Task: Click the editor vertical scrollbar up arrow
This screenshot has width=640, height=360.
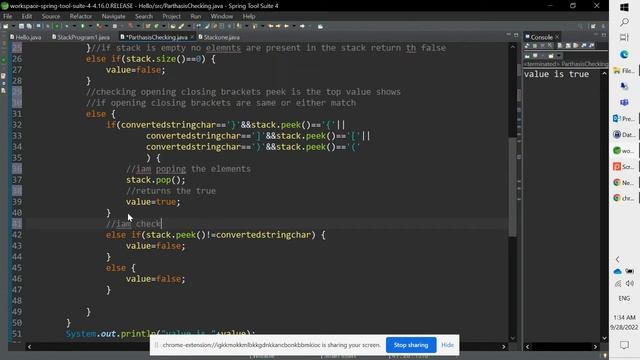Action: [x=513, y=47]
